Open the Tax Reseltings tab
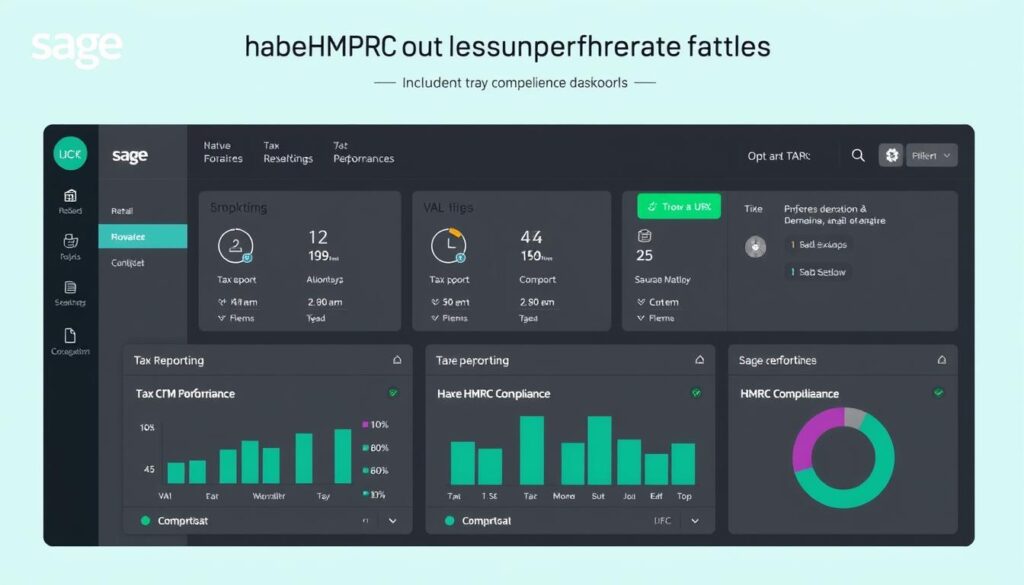1024x585 pixels. point(288,152)
